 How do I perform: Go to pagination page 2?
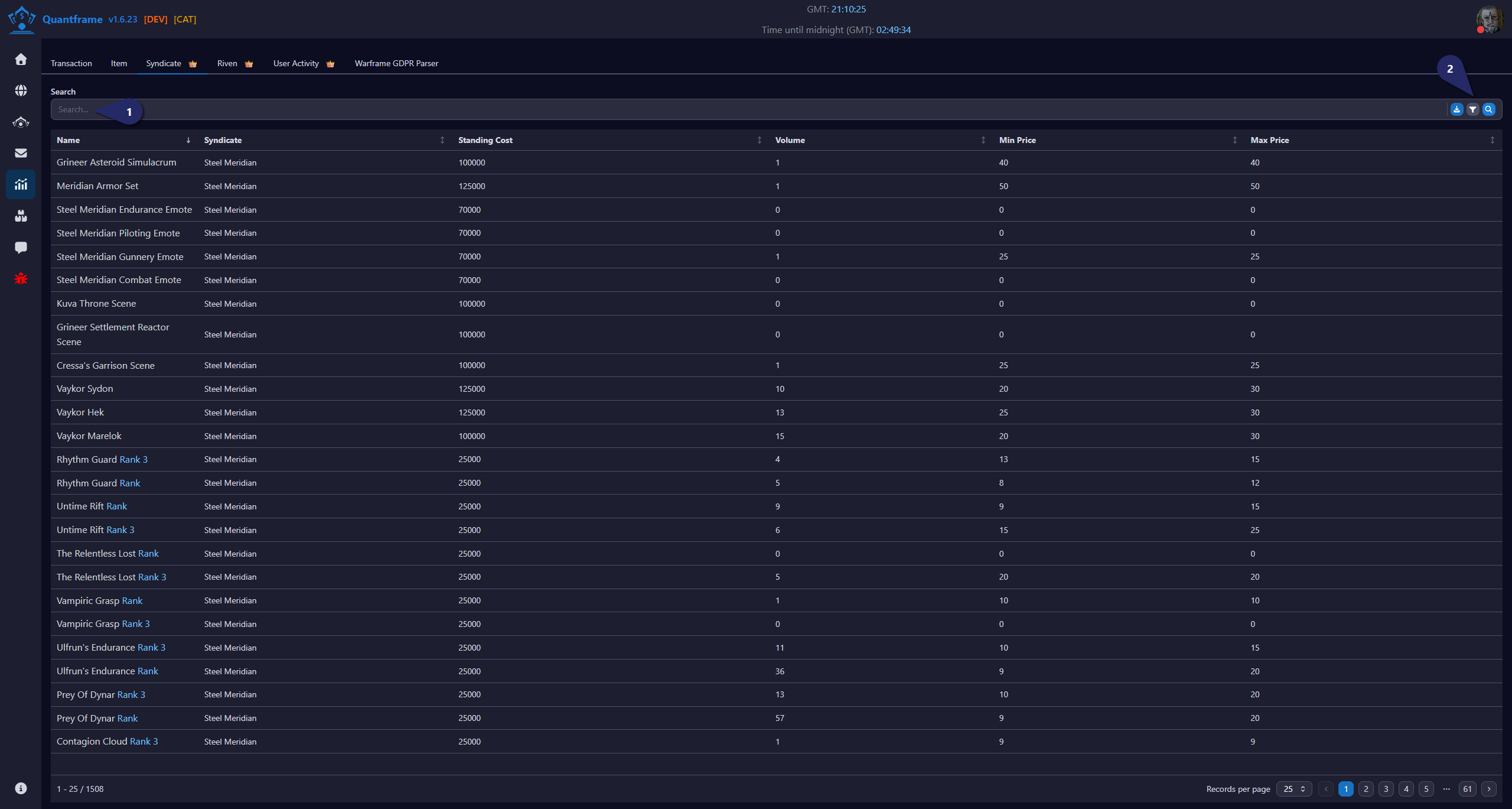(x=1366, y=789)
